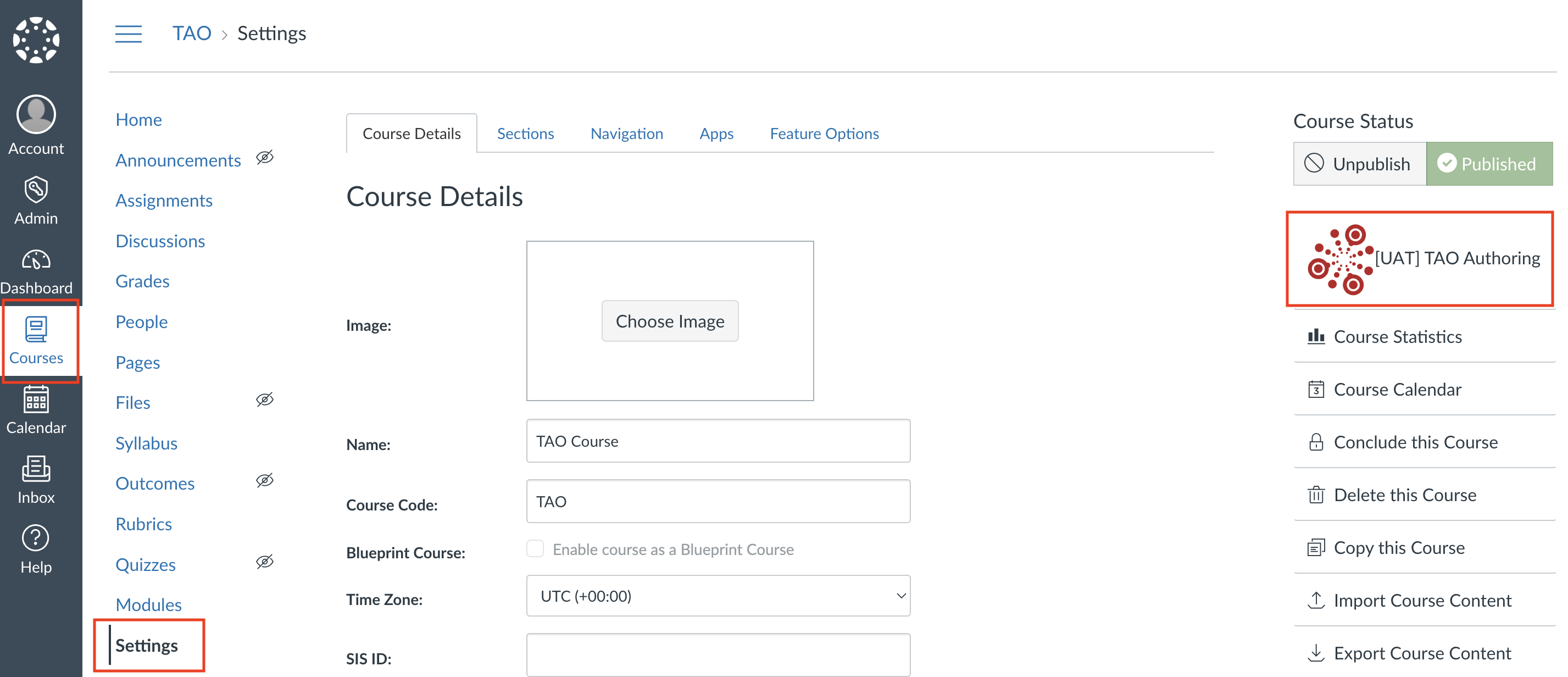Viewport: 1568px width, 677px height.
Task: Open the TAO breadcrumb link
Action: coord(191,33)
